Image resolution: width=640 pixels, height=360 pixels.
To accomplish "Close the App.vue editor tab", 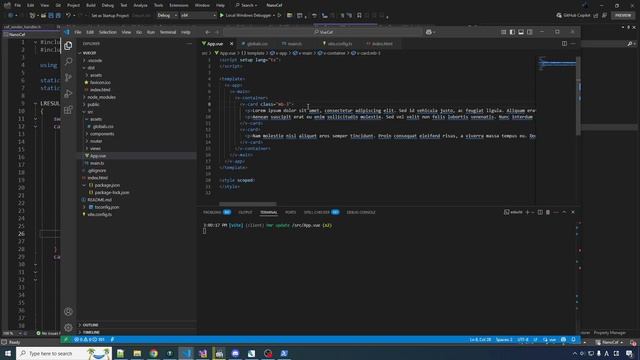I will pyautogui.click(x=231, y=44).
